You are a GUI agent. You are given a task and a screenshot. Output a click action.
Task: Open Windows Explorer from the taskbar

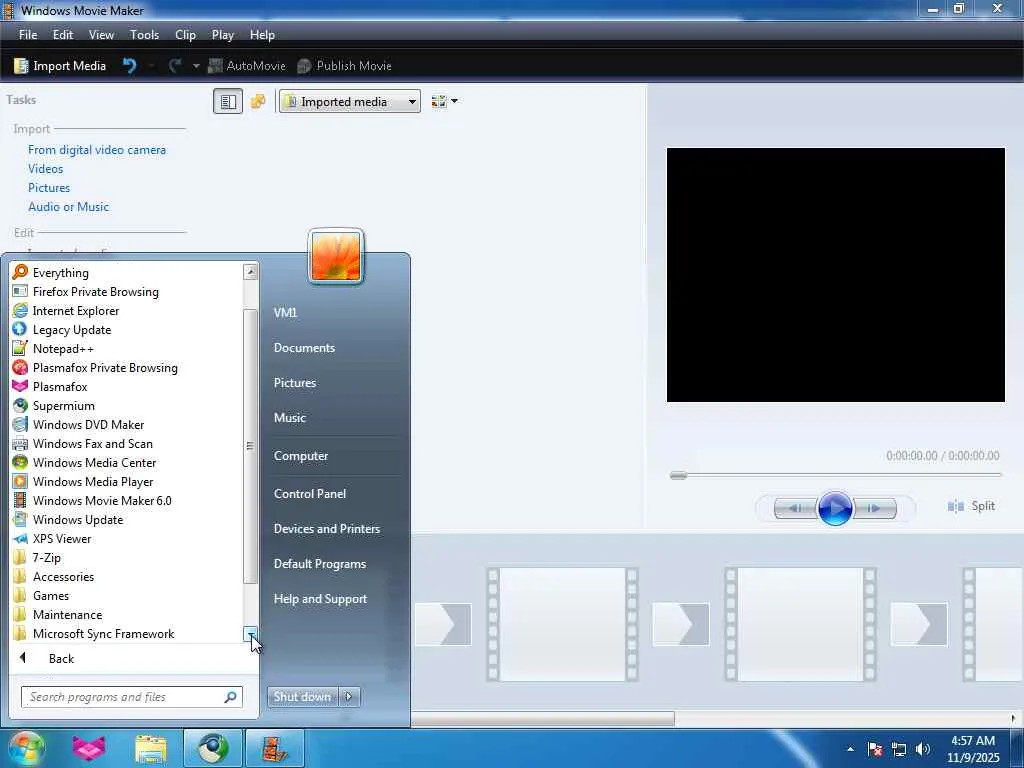tap(151, 748)
